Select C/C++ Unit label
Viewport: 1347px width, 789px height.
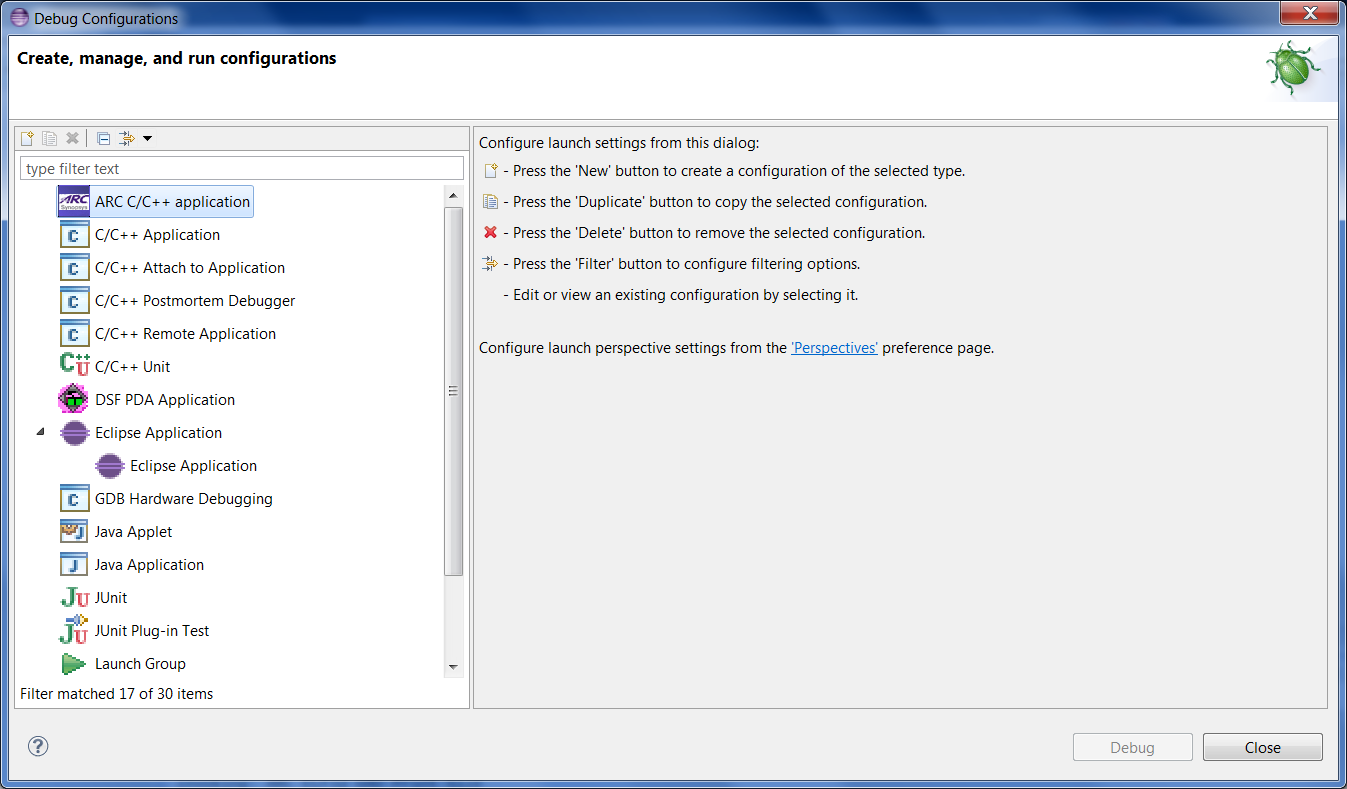tap(132, 366)
